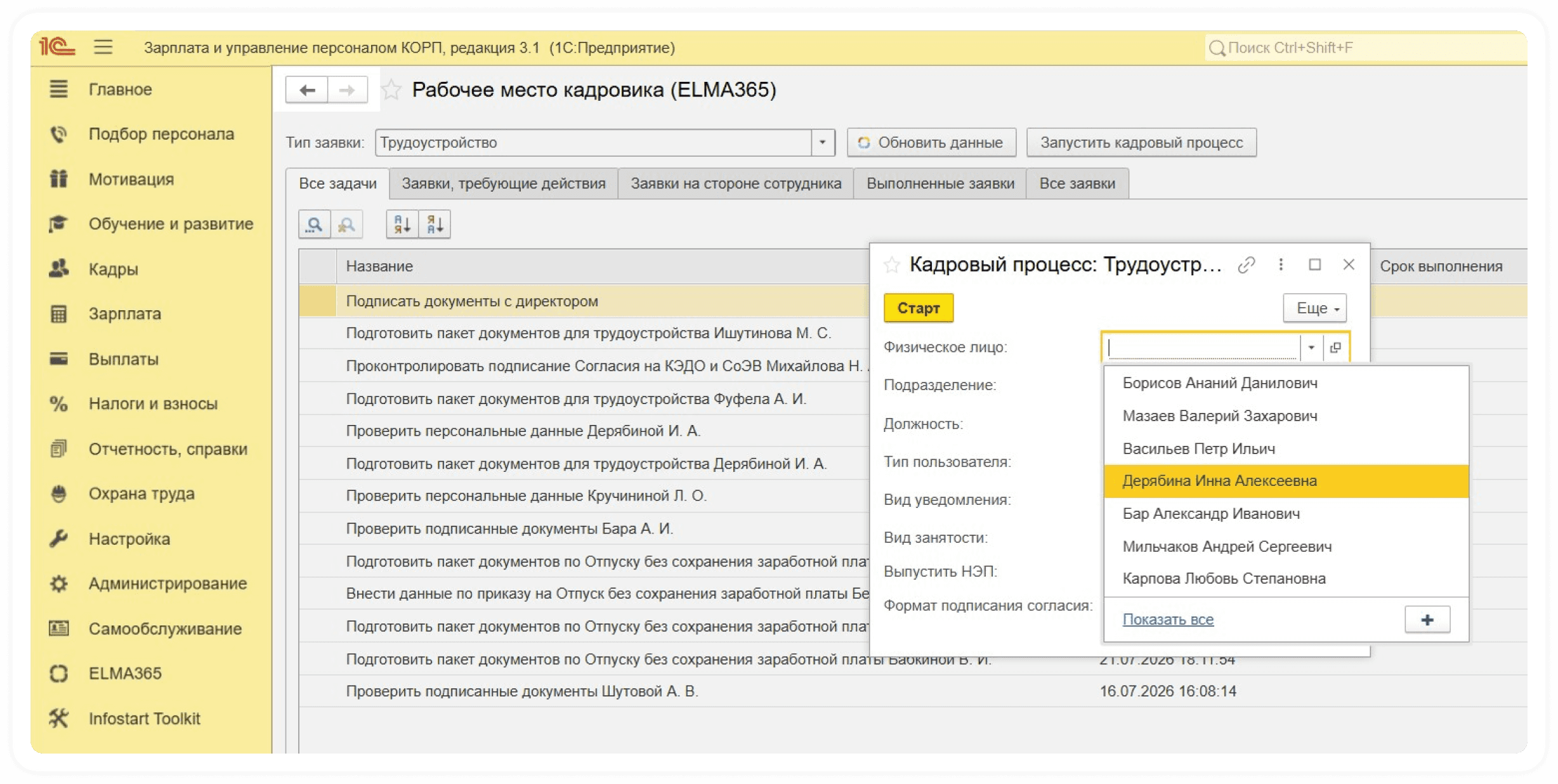
Task: Star the Рабочее место кадровика page as favorite
Action: coord(391,90)
